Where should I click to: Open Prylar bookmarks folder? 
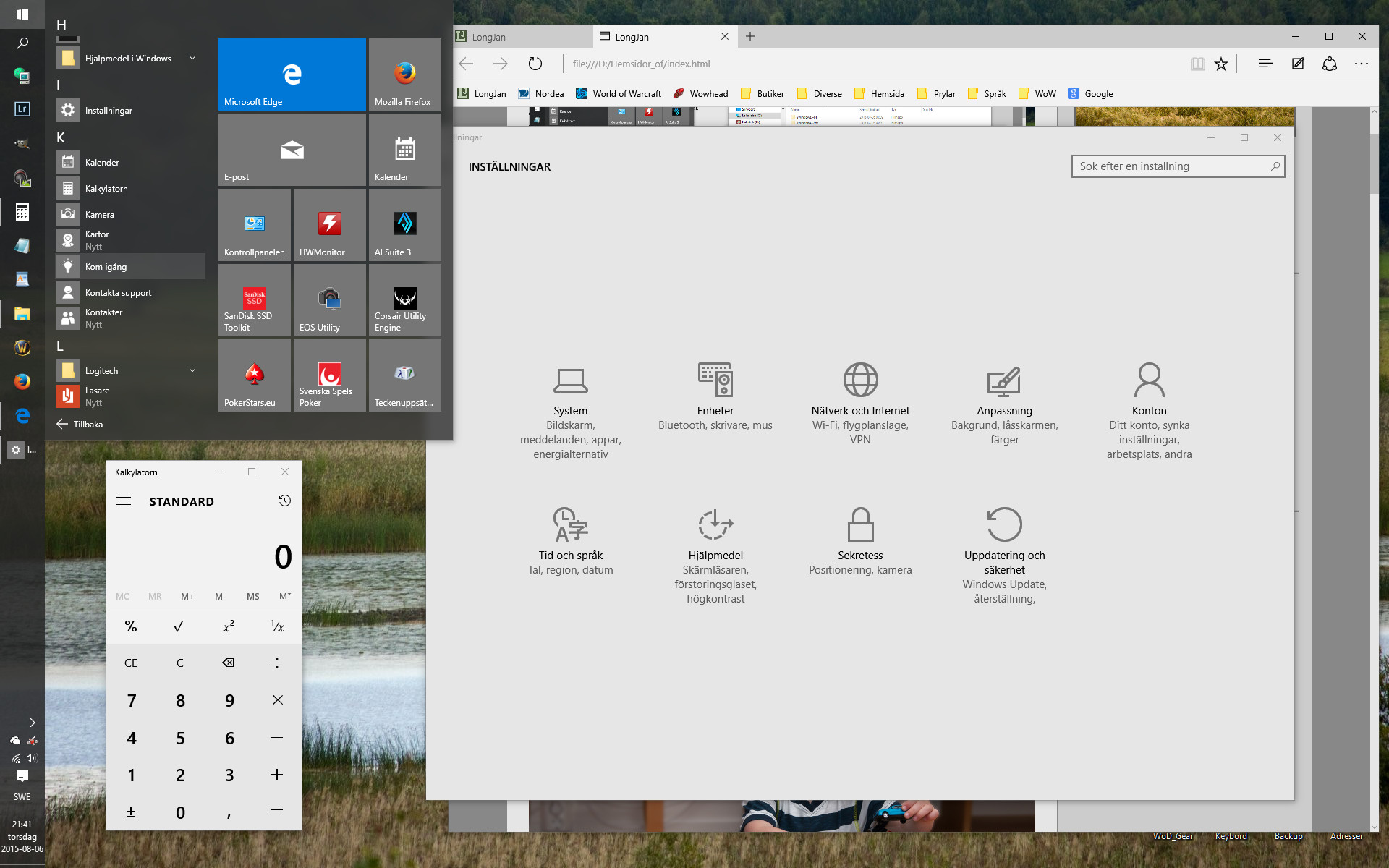pyautogui.click(x=936, y=93)
